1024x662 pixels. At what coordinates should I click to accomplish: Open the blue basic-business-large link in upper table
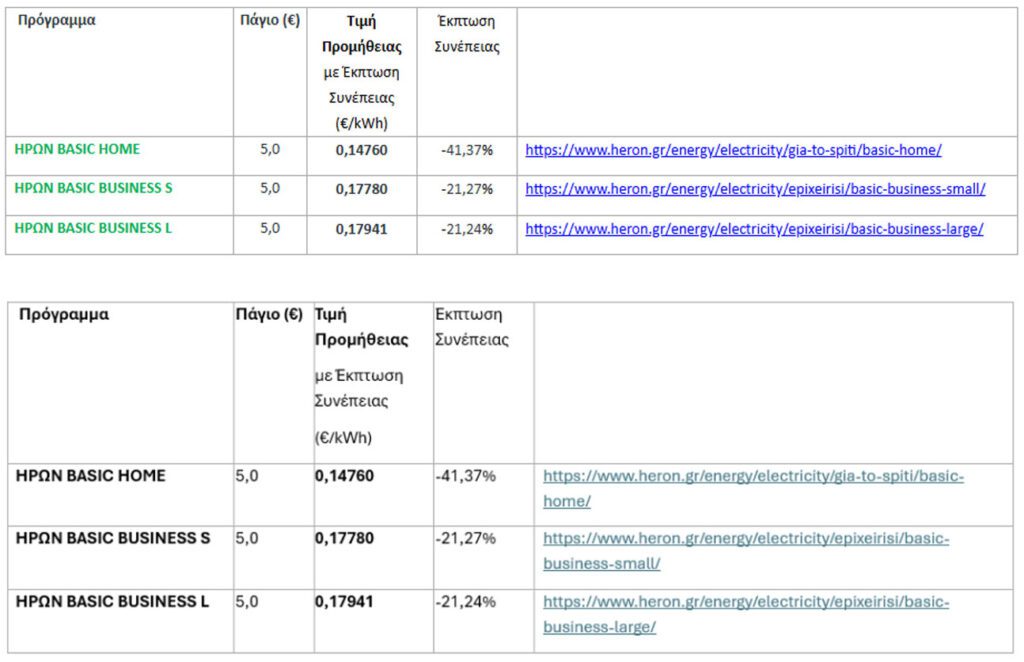point(754,229)
